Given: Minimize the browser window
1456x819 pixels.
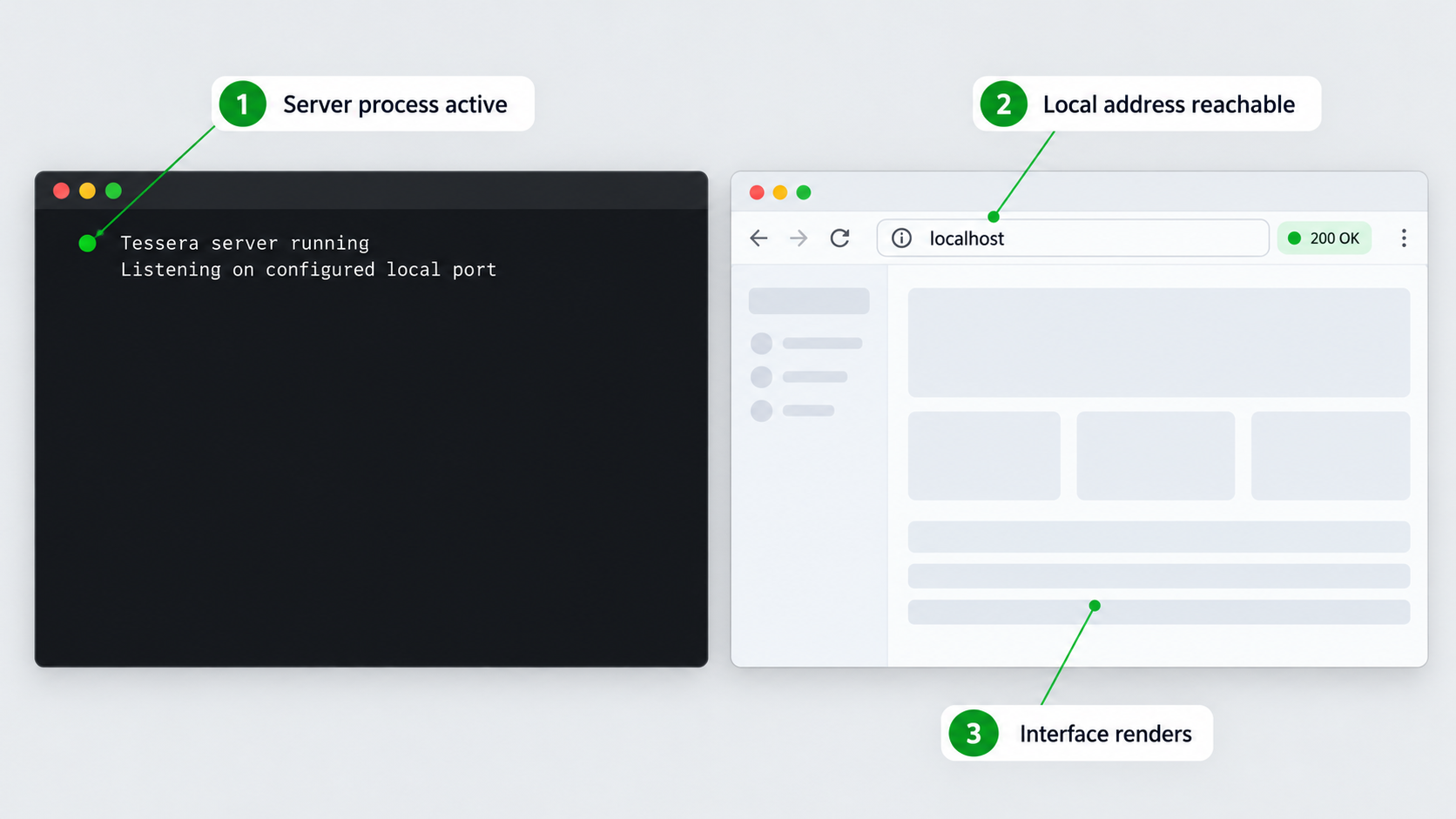Looking at the screenshot, I should click(x=780, y=192).
